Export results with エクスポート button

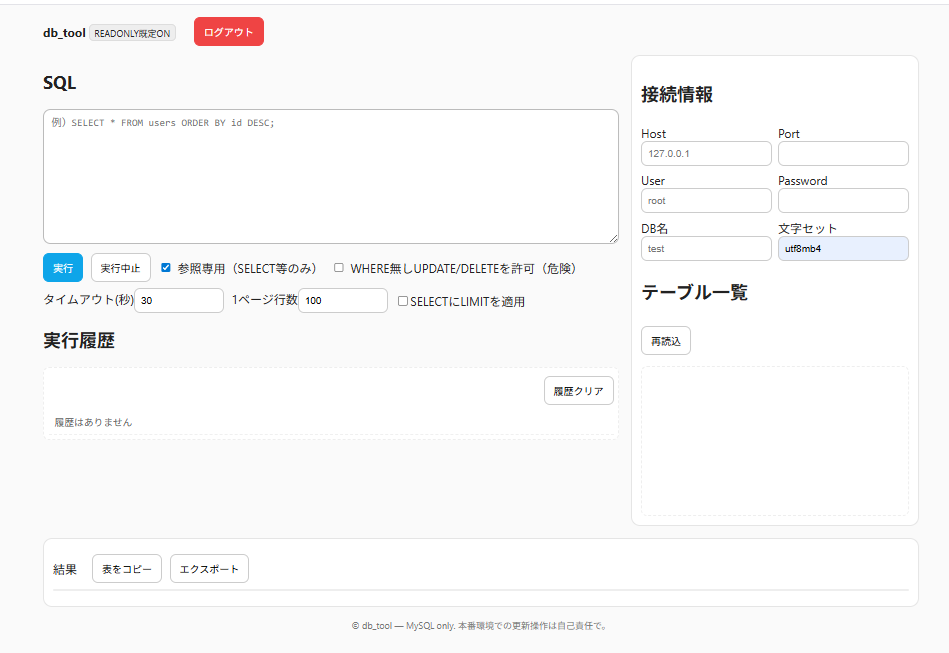point(208,568)
